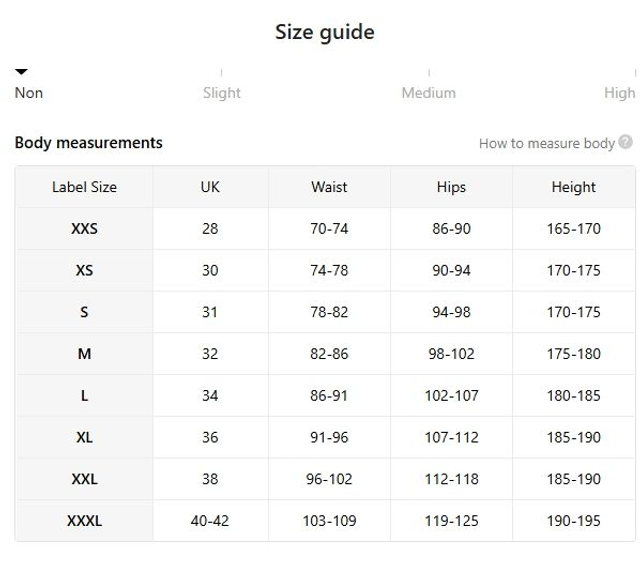640x566 pixels.
Task: Select the 'High' stretch level label
Action: click(619, 93)
